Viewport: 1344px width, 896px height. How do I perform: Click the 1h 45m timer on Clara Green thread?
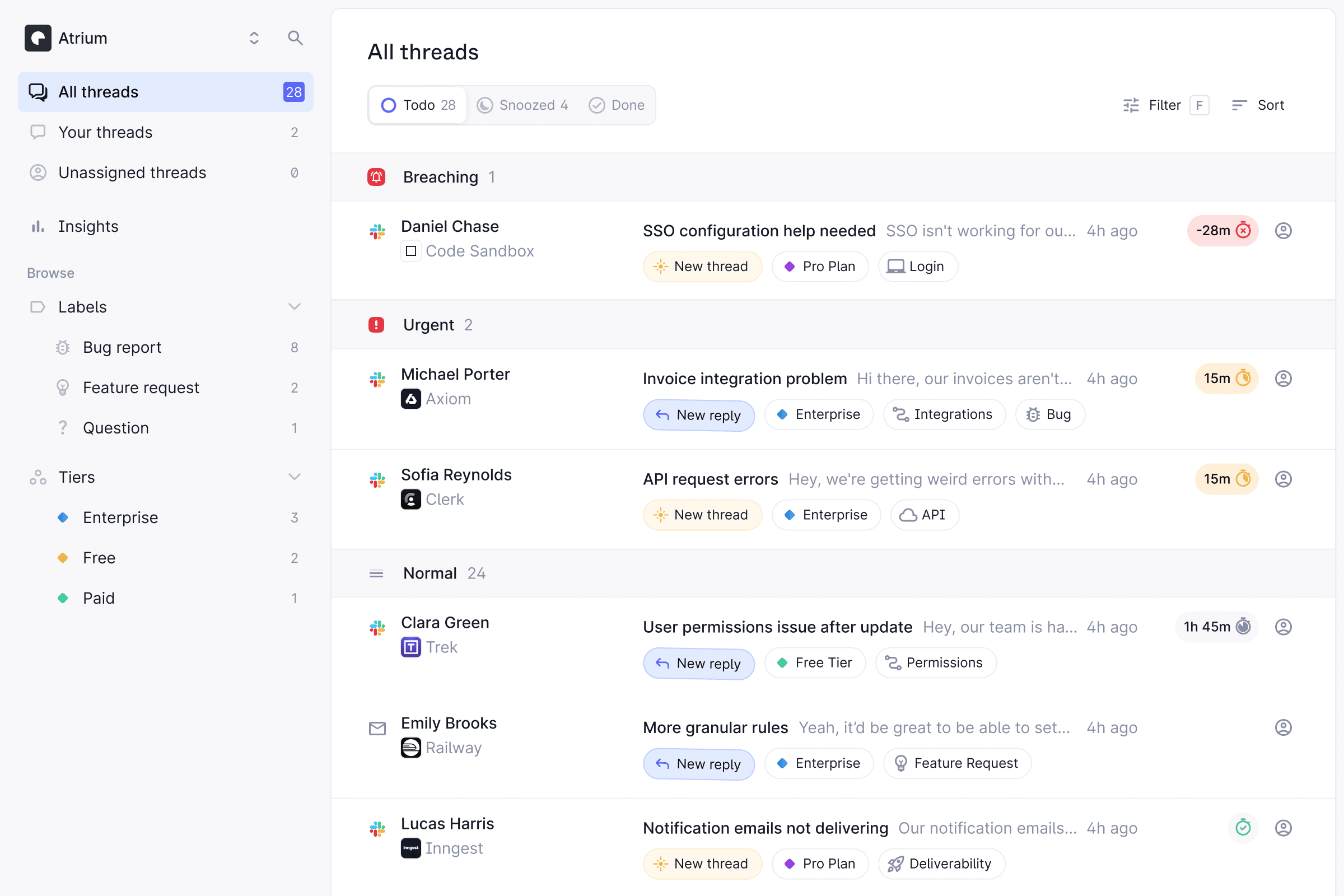pos(1216,627)
